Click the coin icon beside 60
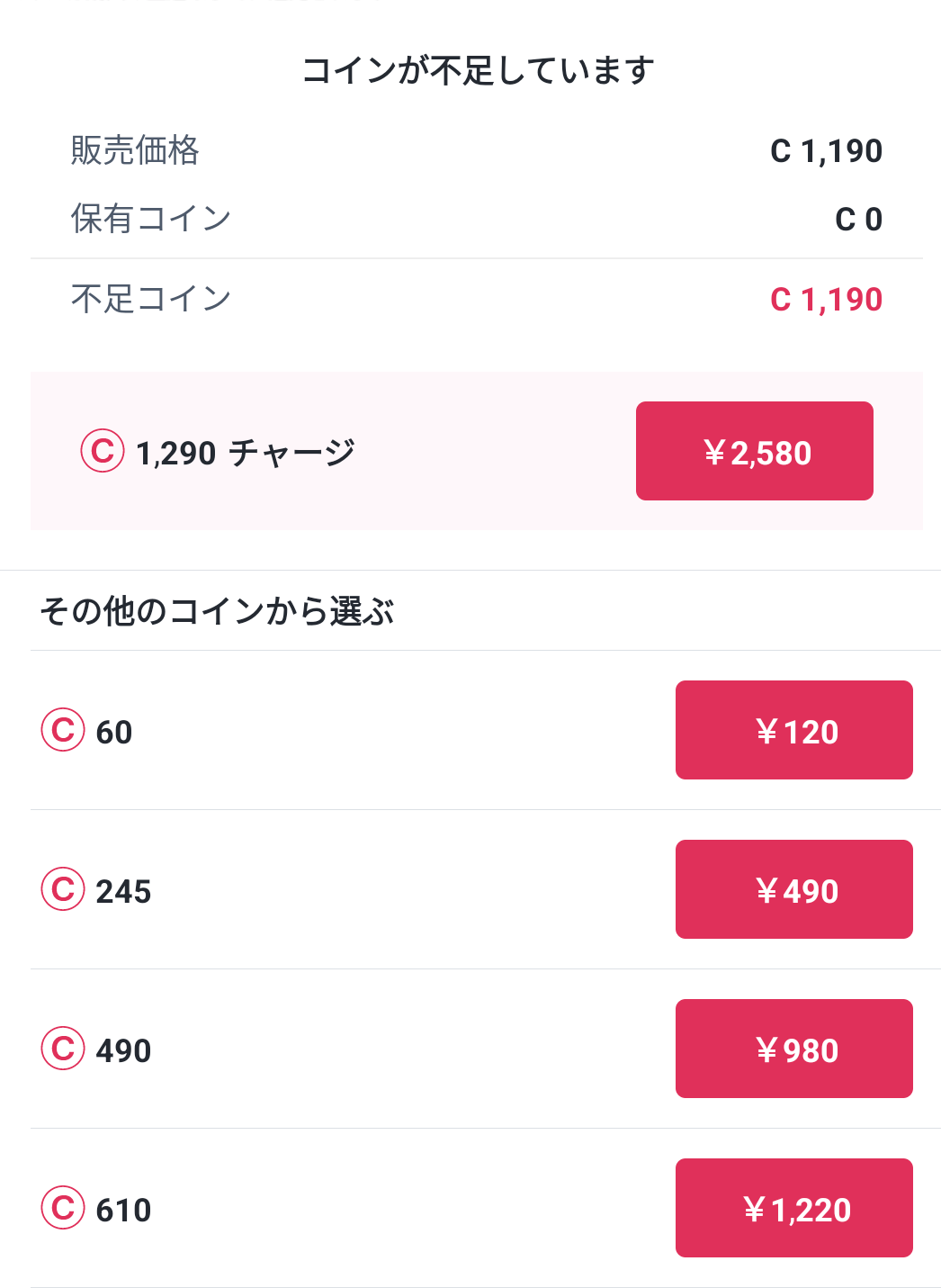941x1288 pixels. tap(63, 730)
